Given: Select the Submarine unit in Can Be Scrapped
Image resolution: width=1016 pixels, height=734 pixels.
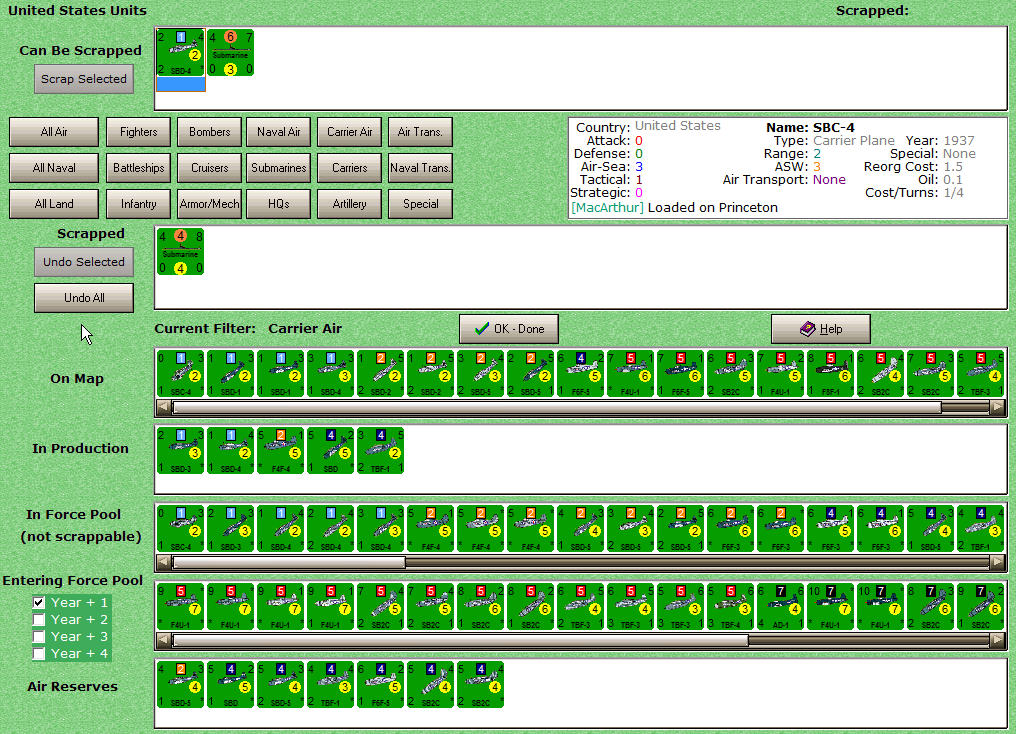Looking at the screenshot, I should point(231,53).
